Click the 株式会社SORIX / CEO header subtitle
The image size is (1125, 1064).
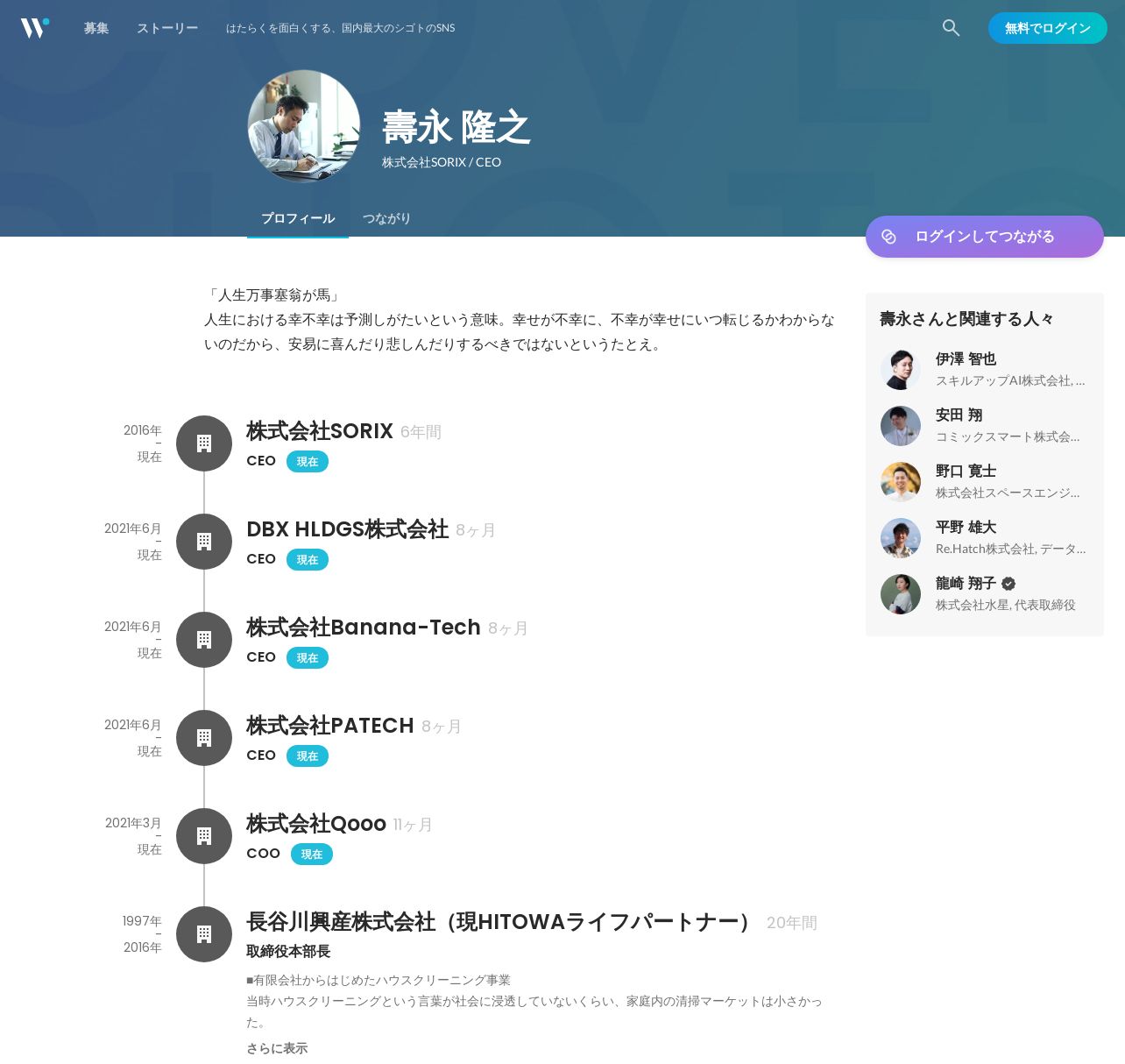point(442,162)
